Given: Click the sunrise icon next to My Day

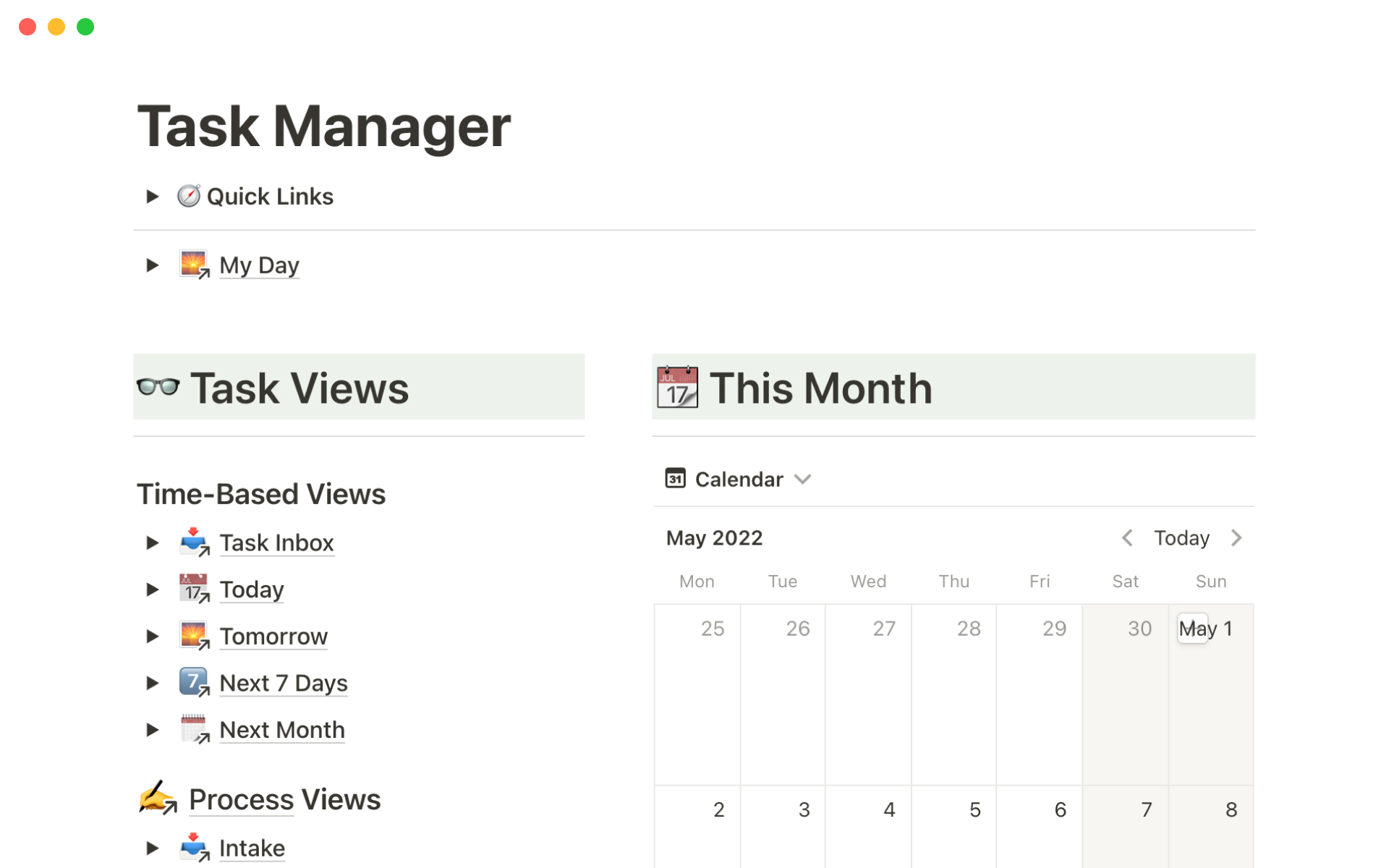Looking at the screenshot, I should (194, 265).
